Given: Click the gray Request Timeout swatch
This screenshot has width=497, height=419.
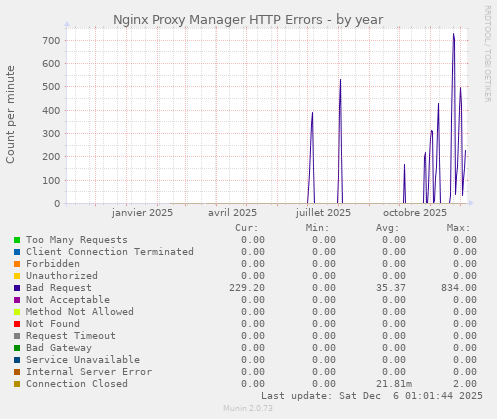Looking at the screenshot, I should tap(17, 336).
